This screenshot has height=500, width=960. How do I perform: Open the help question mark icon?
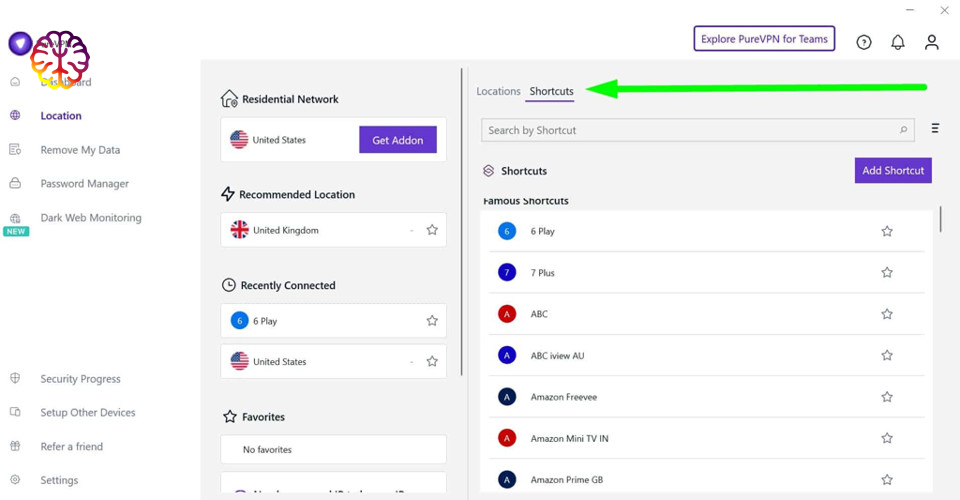863,42
